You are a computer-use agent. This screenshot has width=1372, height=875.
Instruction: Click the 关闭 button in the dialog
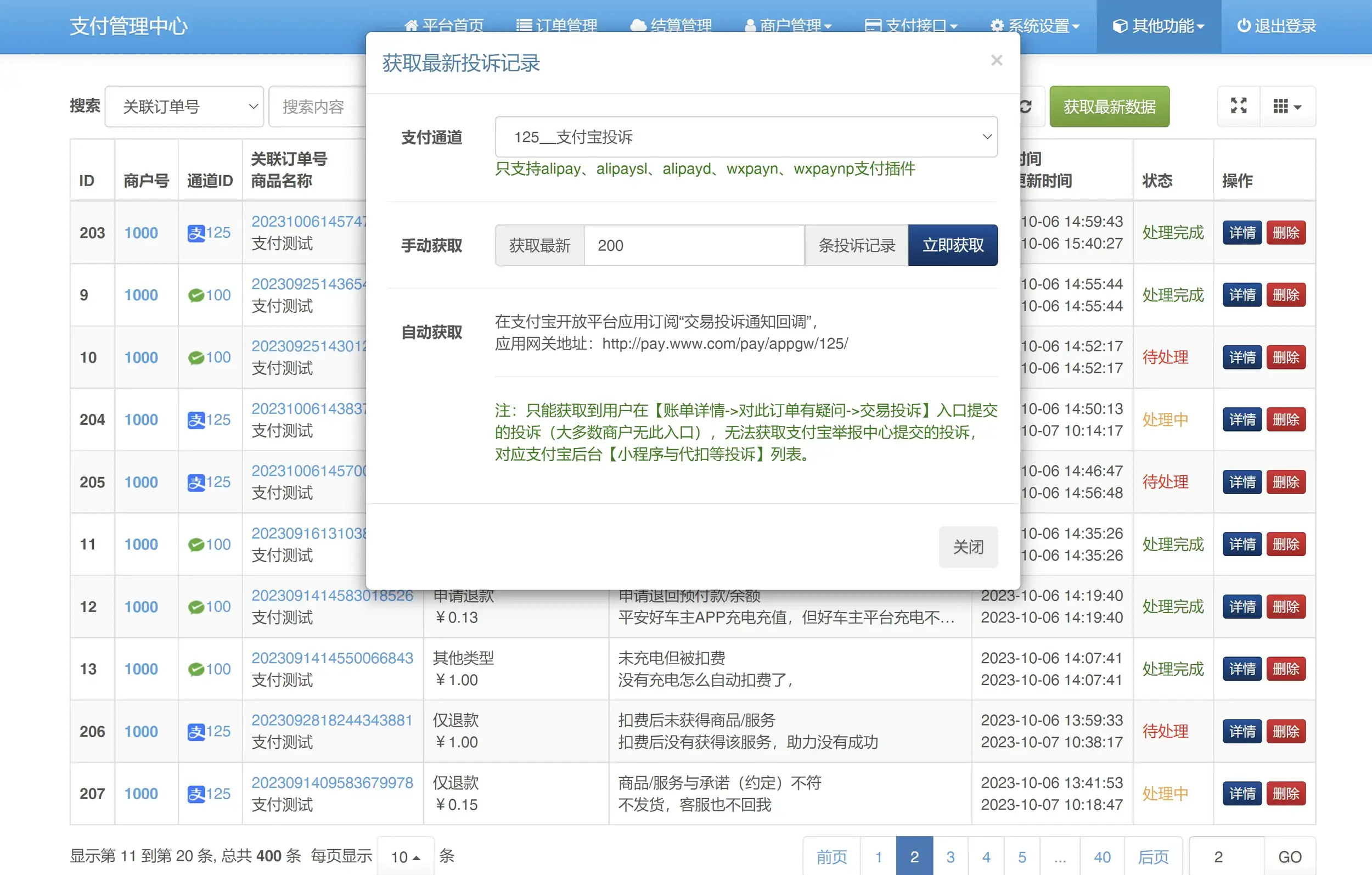click(x=968, y=547)
